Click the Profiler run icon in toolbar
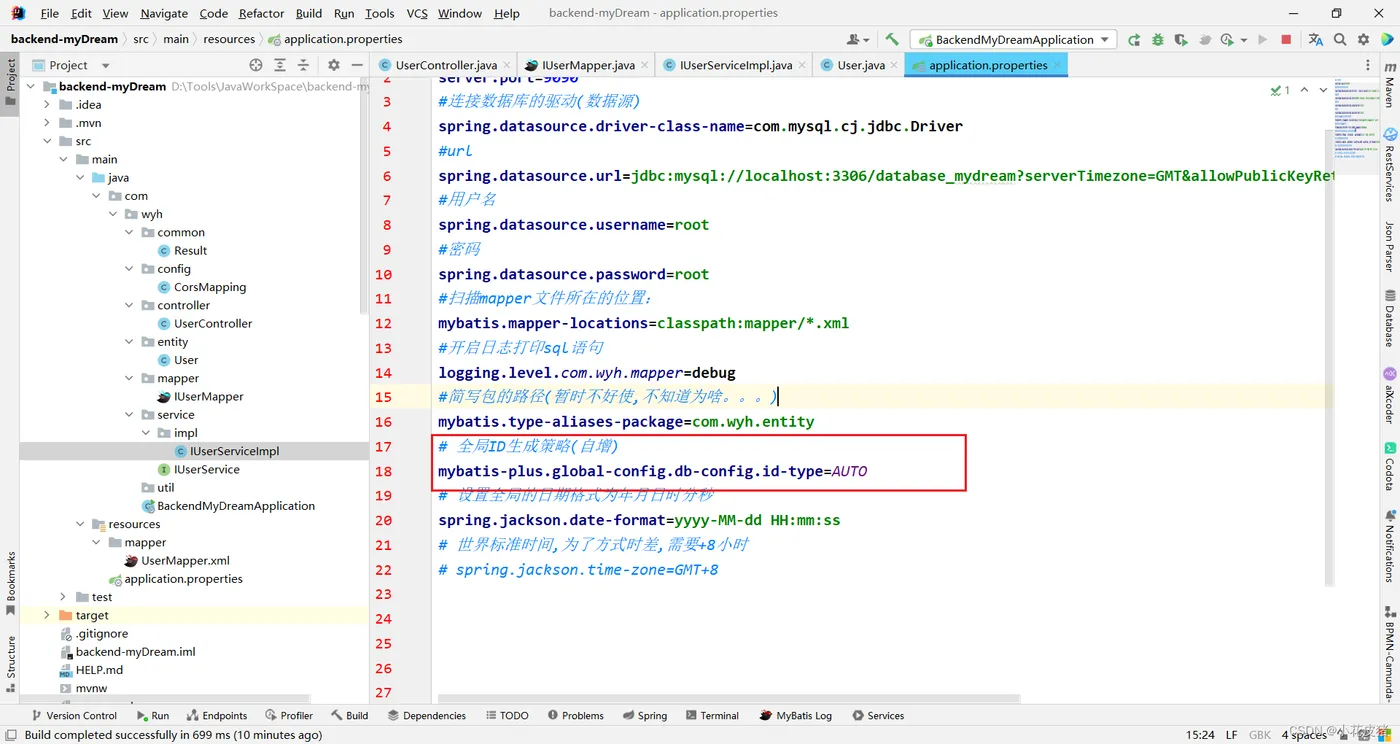 pos(1228,40)
